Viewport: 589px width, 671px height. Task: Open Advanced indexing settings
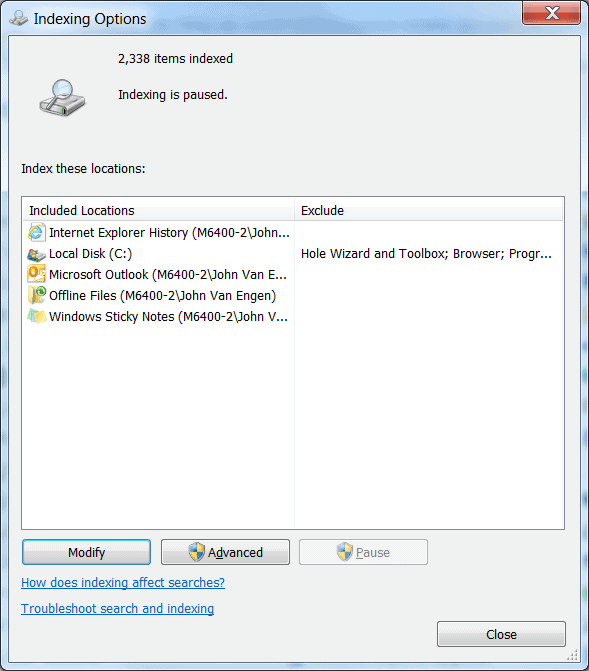(x=225, y=552)
